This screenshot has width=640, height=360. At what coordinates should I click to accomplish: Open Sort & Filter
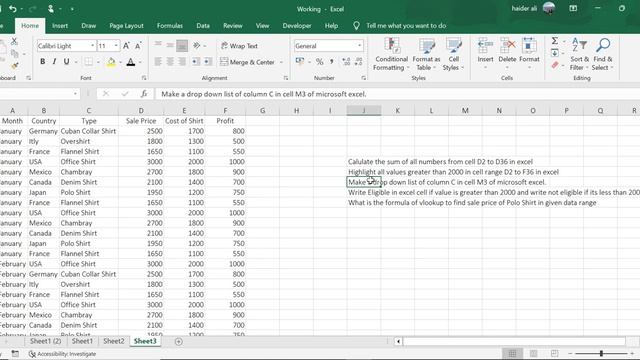(580, 54)
